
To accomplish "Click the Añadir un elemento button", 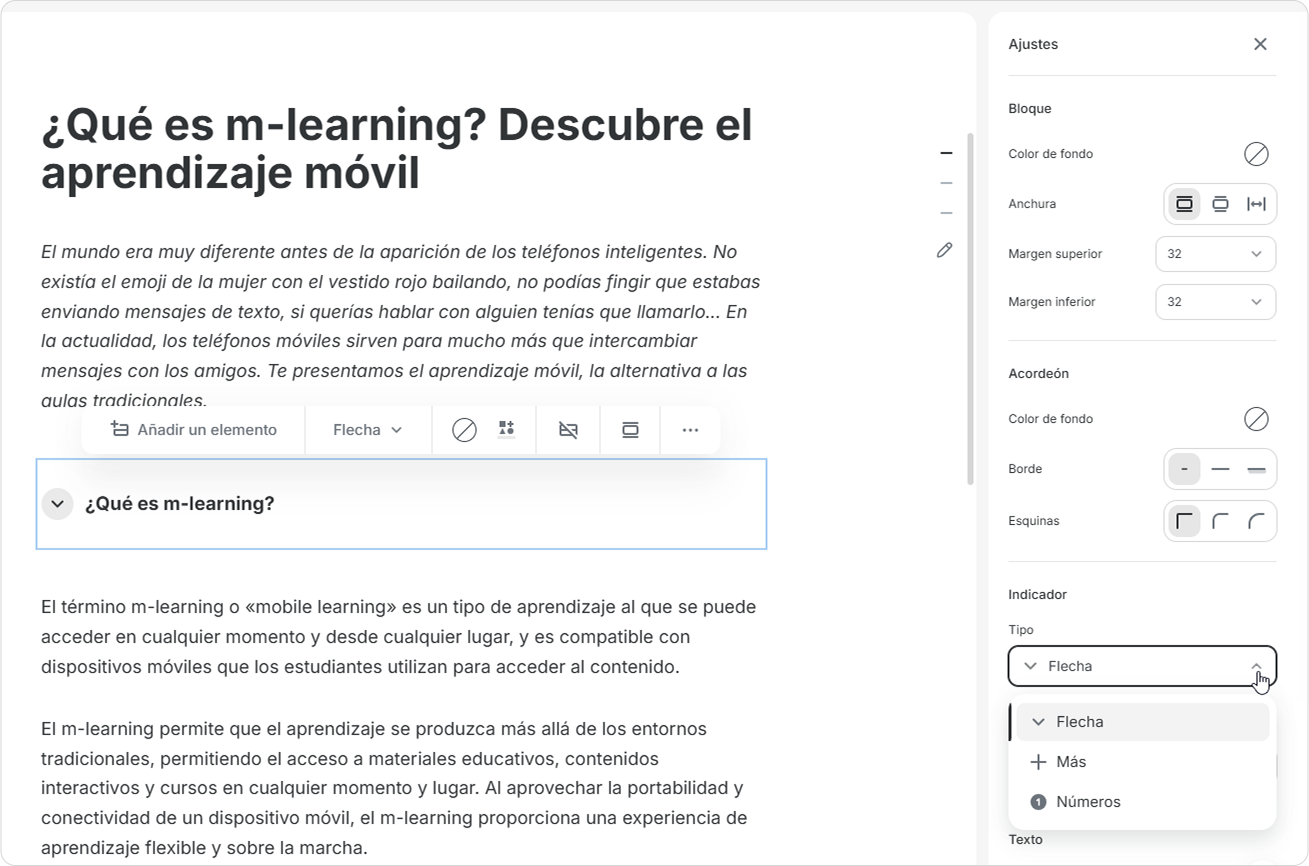I will coord(193,430).
